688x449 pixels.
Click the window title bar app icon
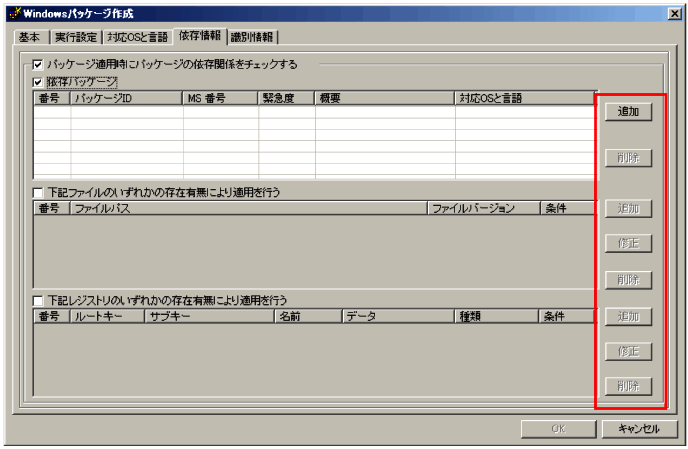[14, 14]
